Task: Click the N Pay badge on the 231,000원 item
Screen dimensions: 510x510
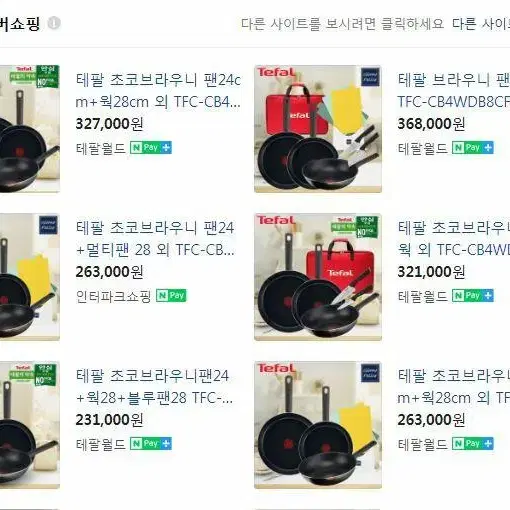Action: tap(151, 444)
